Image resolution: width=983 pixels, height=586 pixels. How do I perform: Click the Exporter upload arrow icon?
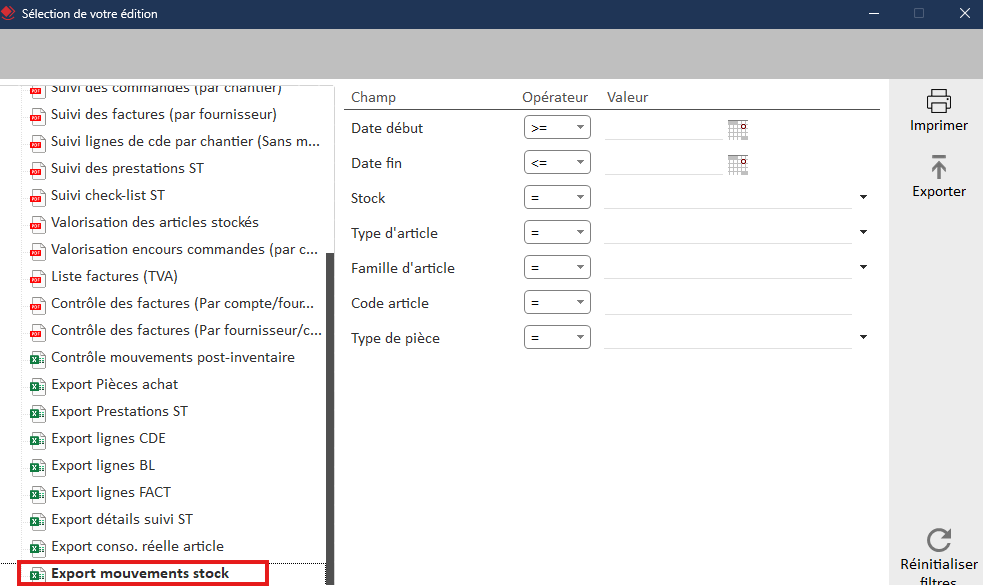(x=938, y=167)
